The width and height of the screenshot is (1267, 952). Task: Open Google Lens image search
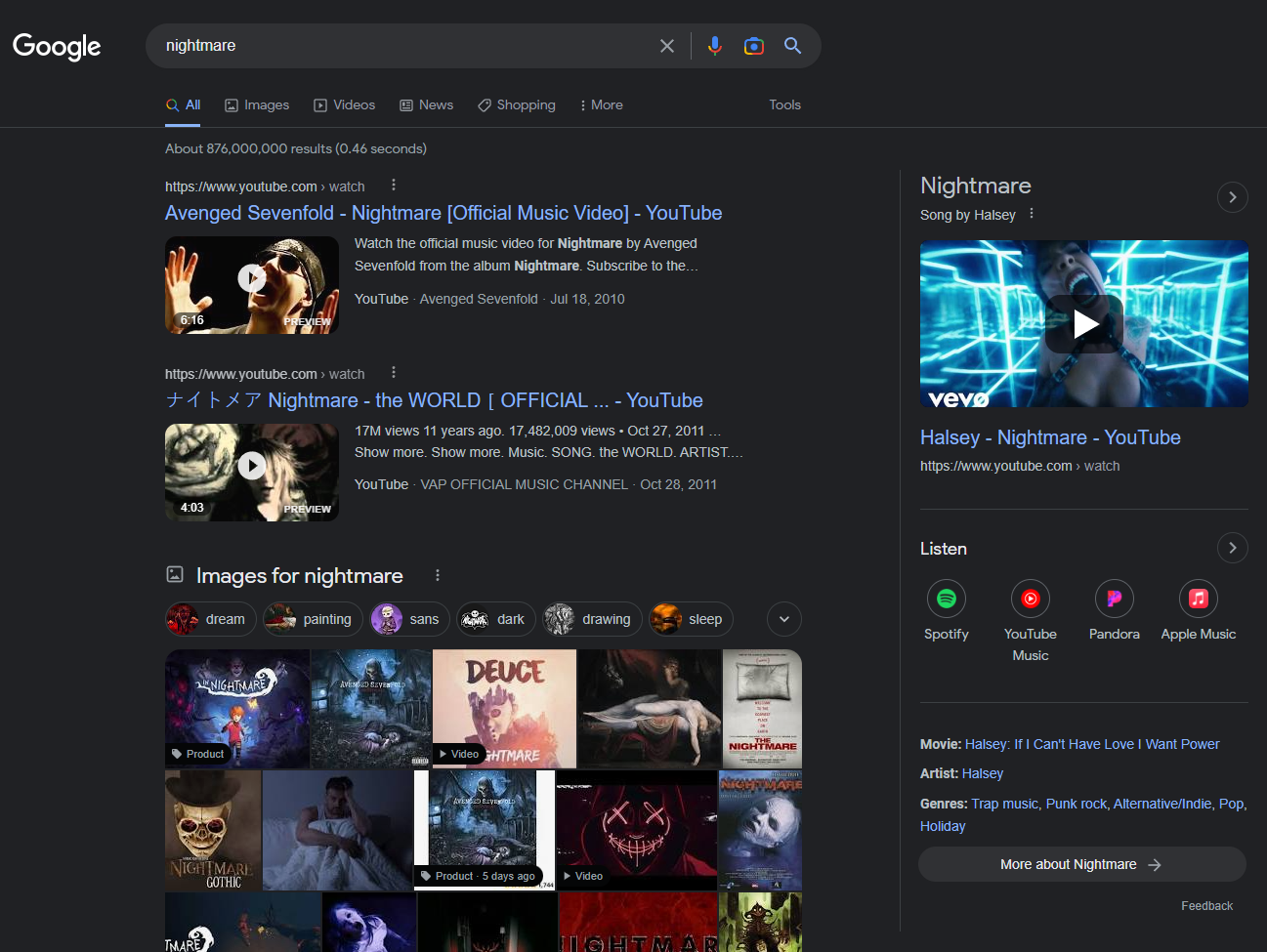point(753,46)
